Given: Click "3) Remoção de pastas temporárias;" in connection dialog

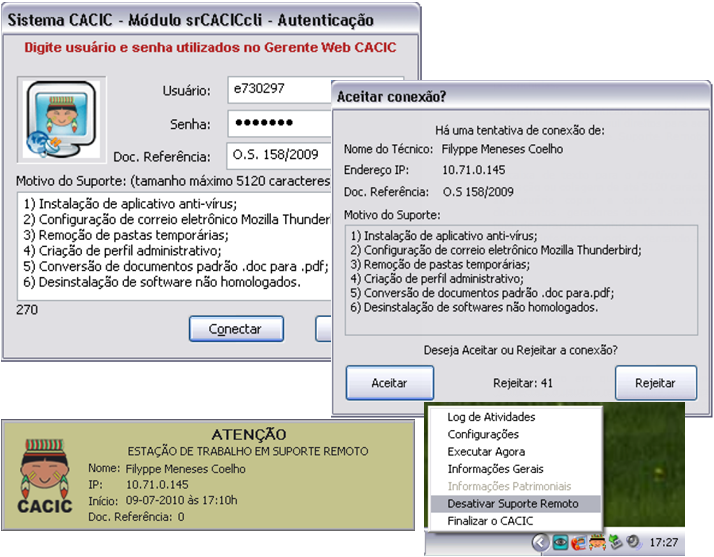Looking at the screenshot, I should (x=440, y=265).
